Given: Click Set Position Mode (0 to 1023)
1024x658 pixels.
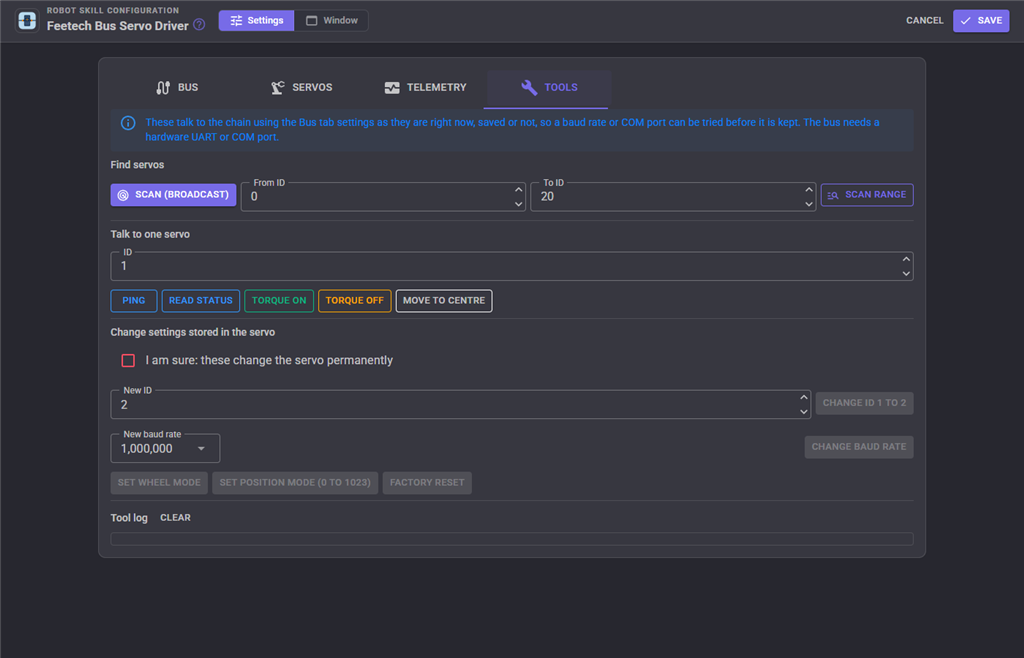Looking at the screenshot, I should point(295,483).
